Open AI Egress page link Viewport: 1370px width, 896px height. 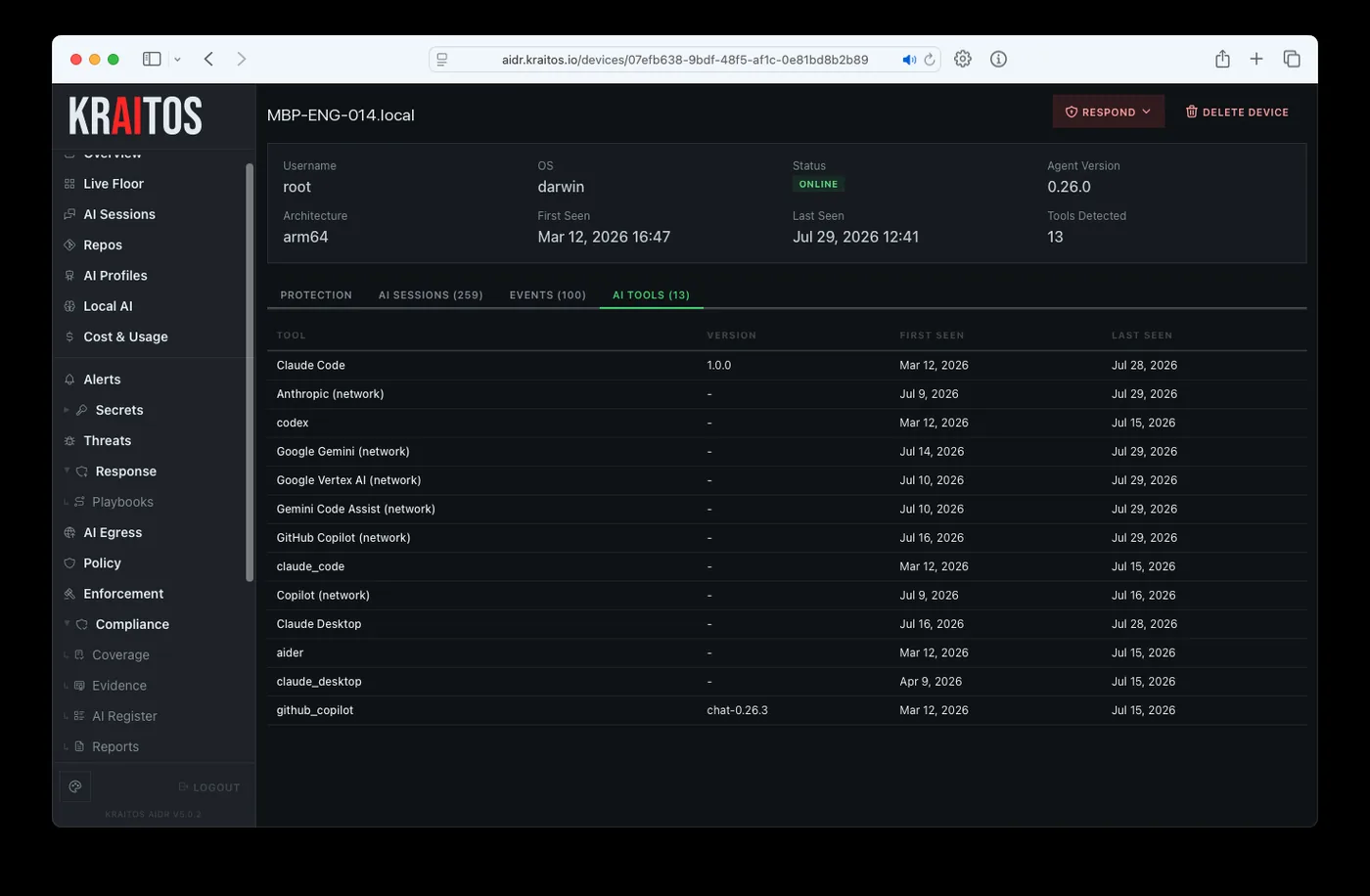point(113,533)
